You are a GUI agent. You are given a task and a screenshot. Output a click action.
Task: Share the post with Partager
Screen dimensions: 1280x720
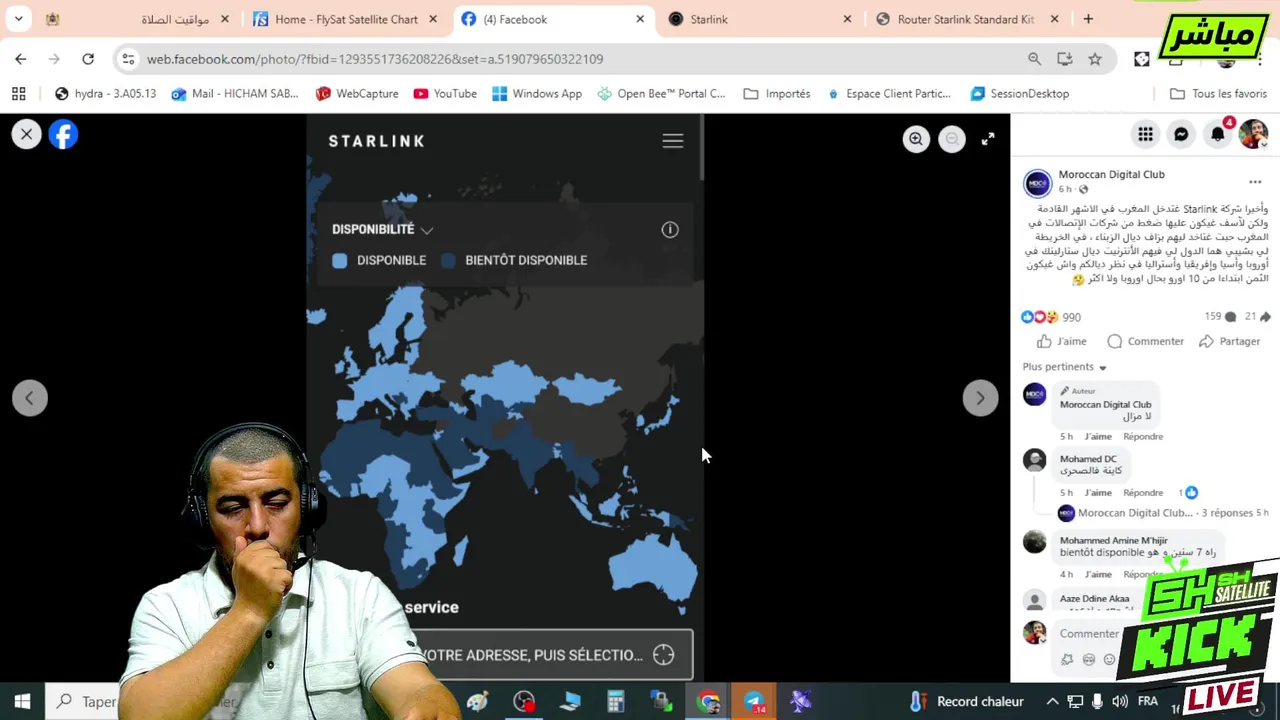pyautogui.click(x=1229, y=341)
